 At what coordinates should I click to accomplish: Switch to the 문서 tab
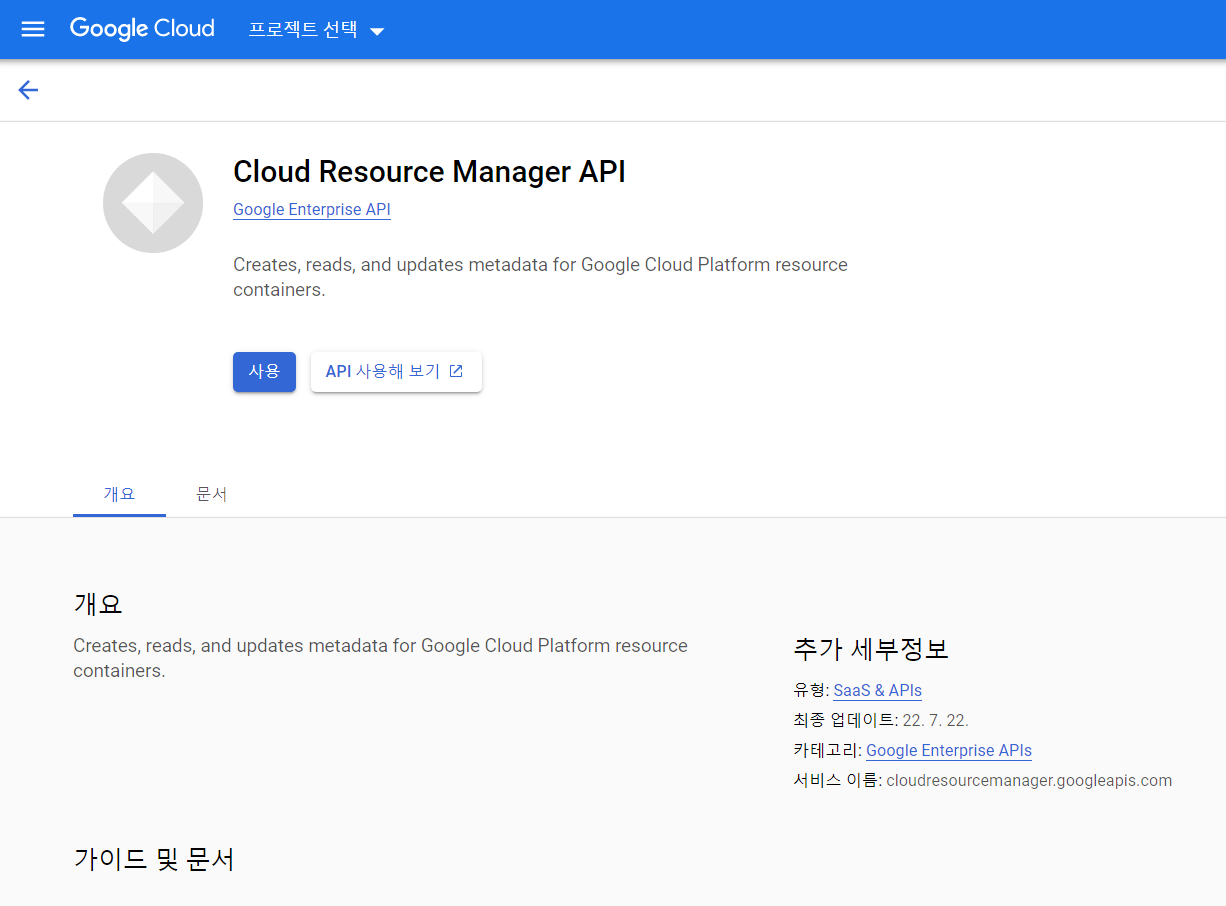pos(211,494)
